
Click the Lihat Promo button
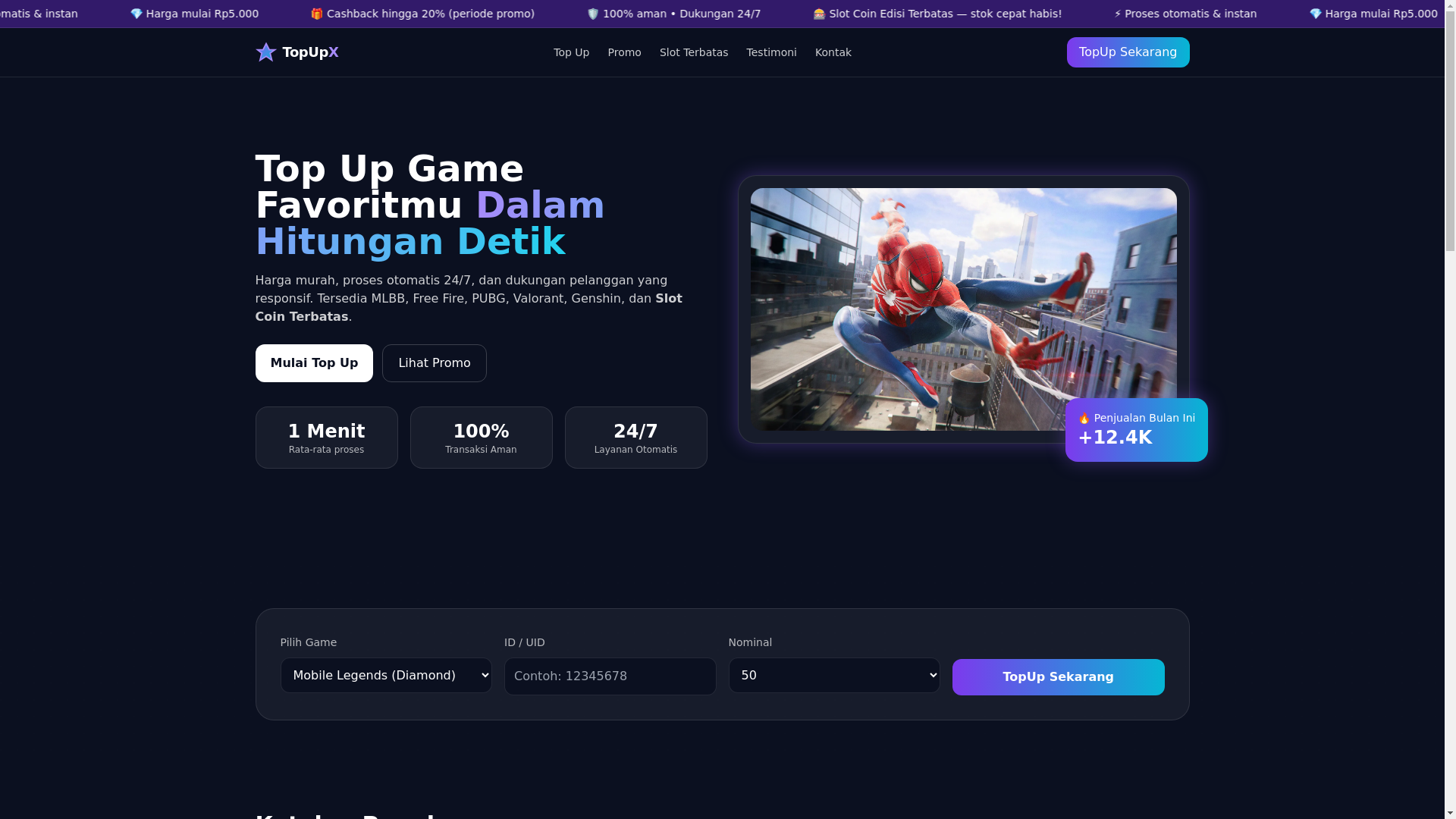tap(435, 363)
